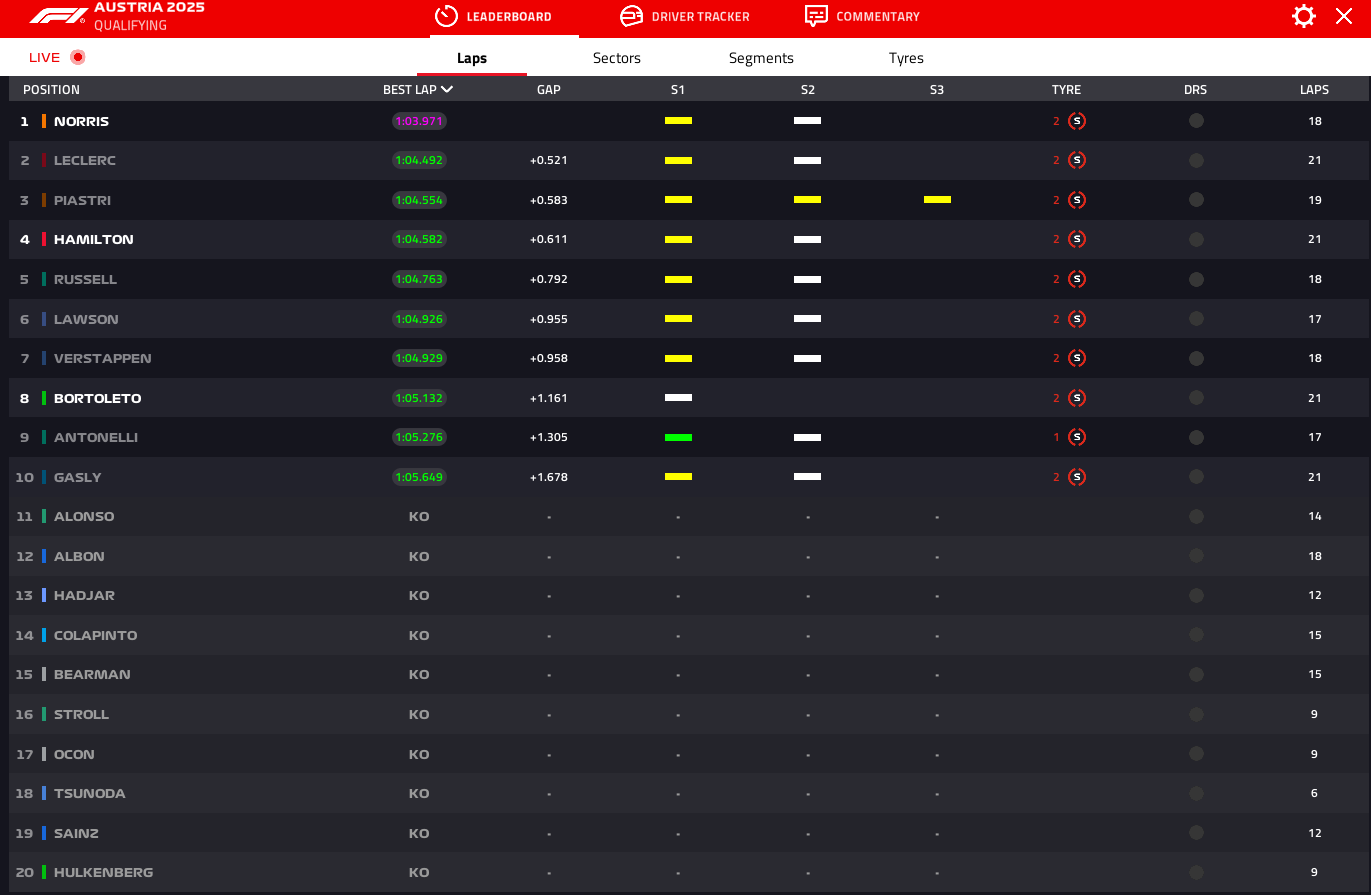The height and width of the screenshot is (895, 1371).
Task: Open the Driver Tracker view
Action: pyautogui.click(x=685, y=17)
